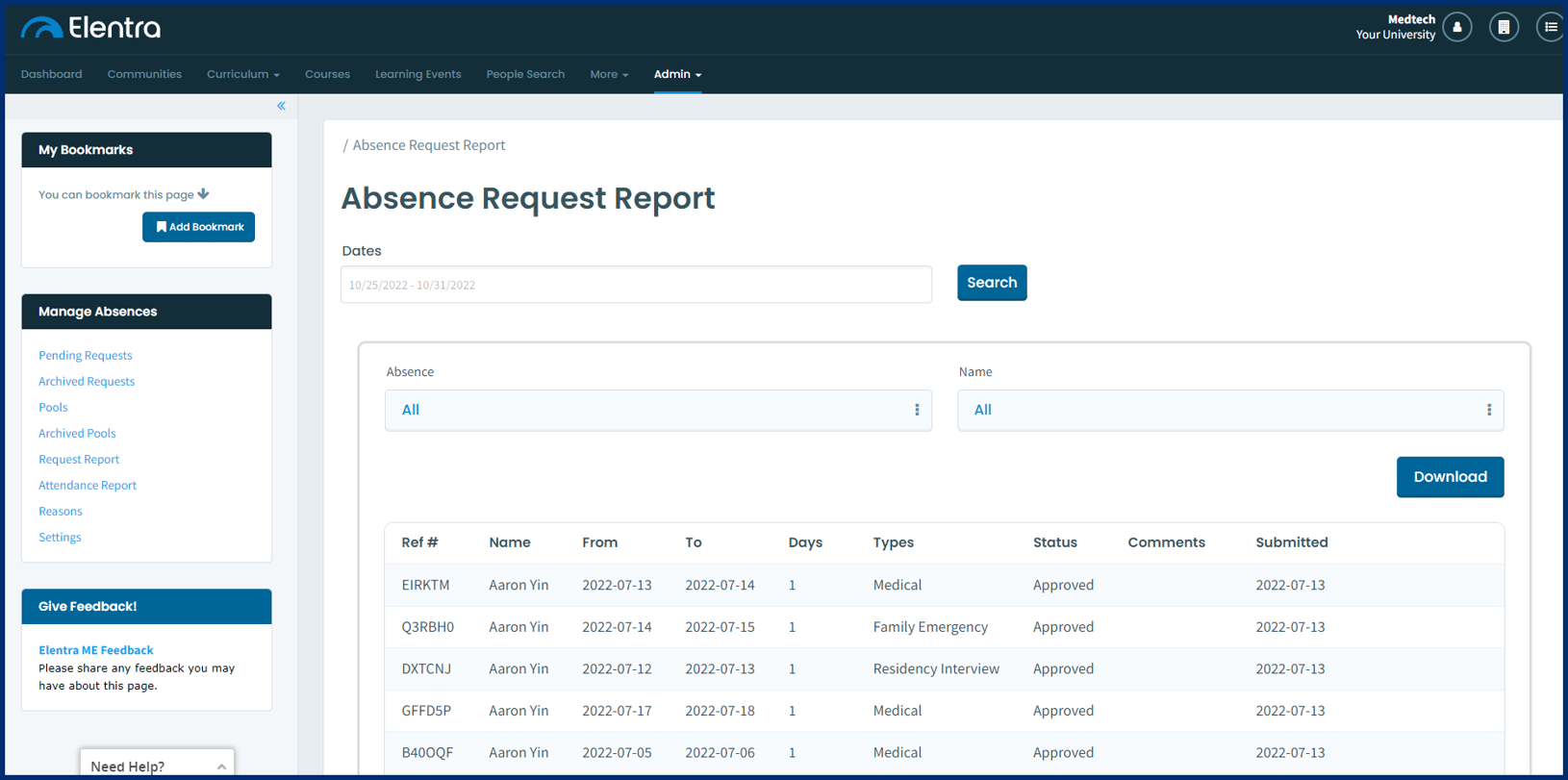Click the Submitted column header

(1292, 542)
